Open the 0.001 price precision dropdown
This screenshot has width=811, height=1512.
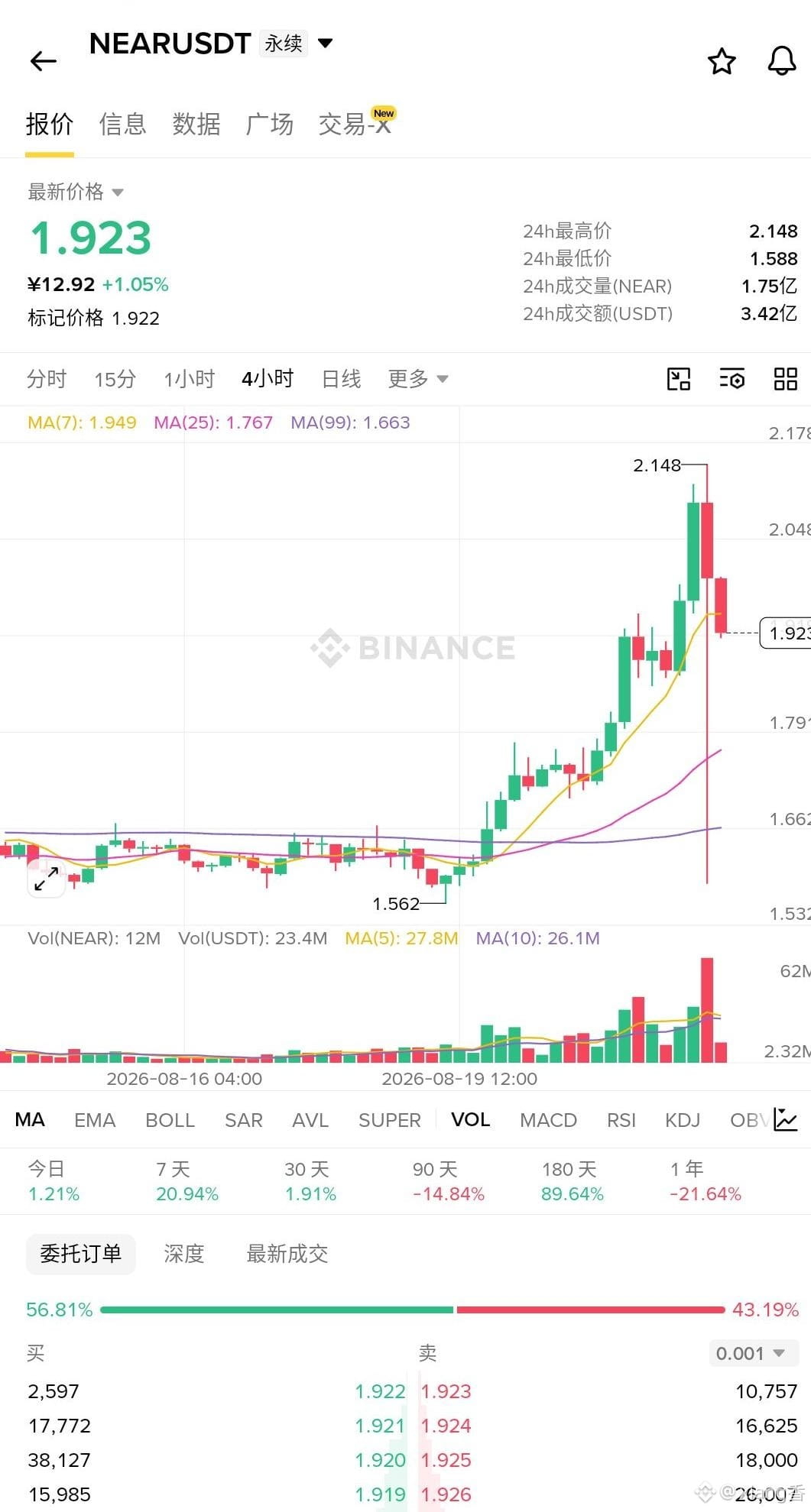pos(754,1353)
